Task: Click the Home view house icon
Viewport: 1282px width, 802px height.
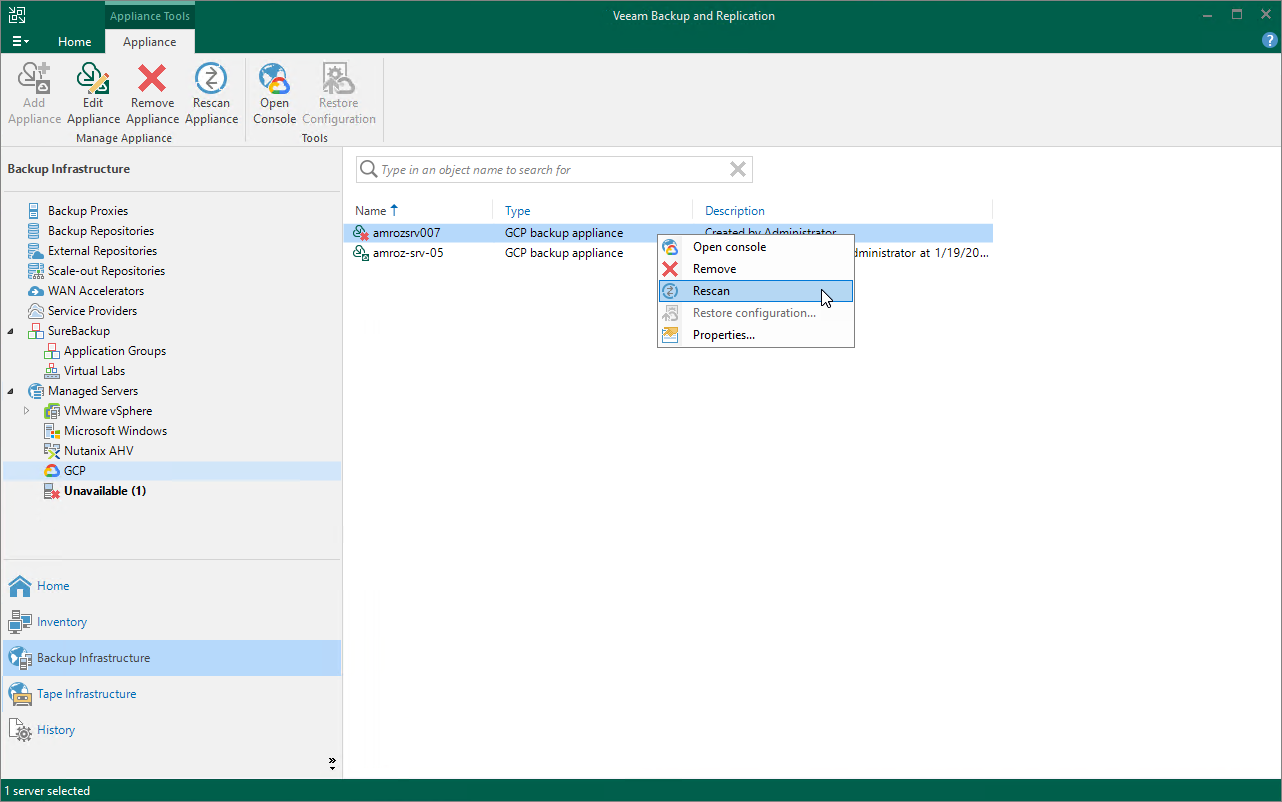Action: pyautogui.click(x=20, y=586)
